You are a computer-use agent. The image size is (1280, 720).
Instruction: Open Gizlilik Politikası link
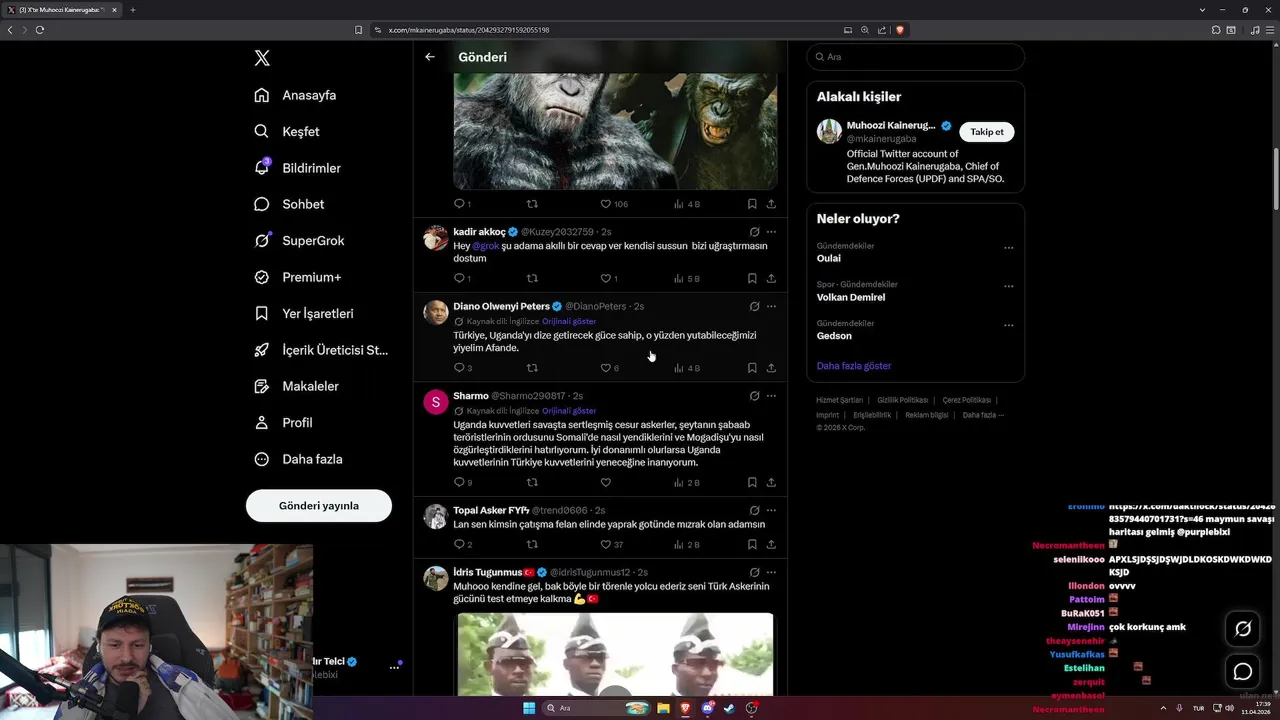[x=902, y=400]
